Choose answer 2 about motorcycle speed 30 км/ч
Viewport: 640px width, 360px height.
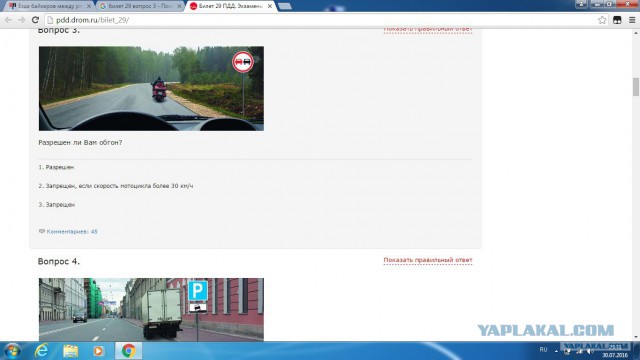pyautogui.click(x=116, y=186)
